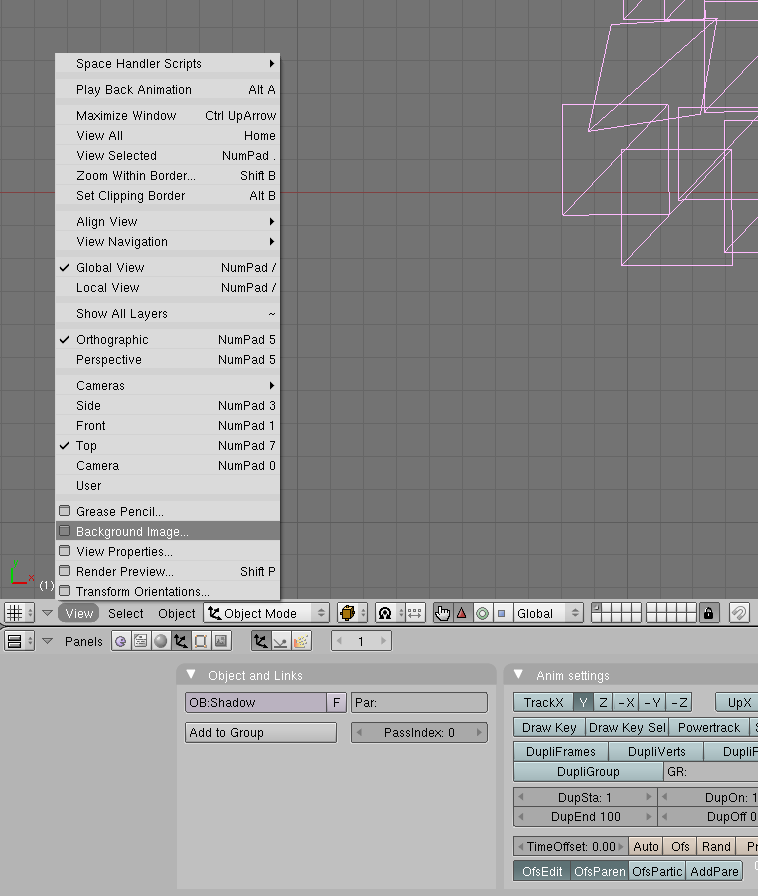Open the View menu in header
The height and width of the screenshot is (896, 758).
pos(79,613)
